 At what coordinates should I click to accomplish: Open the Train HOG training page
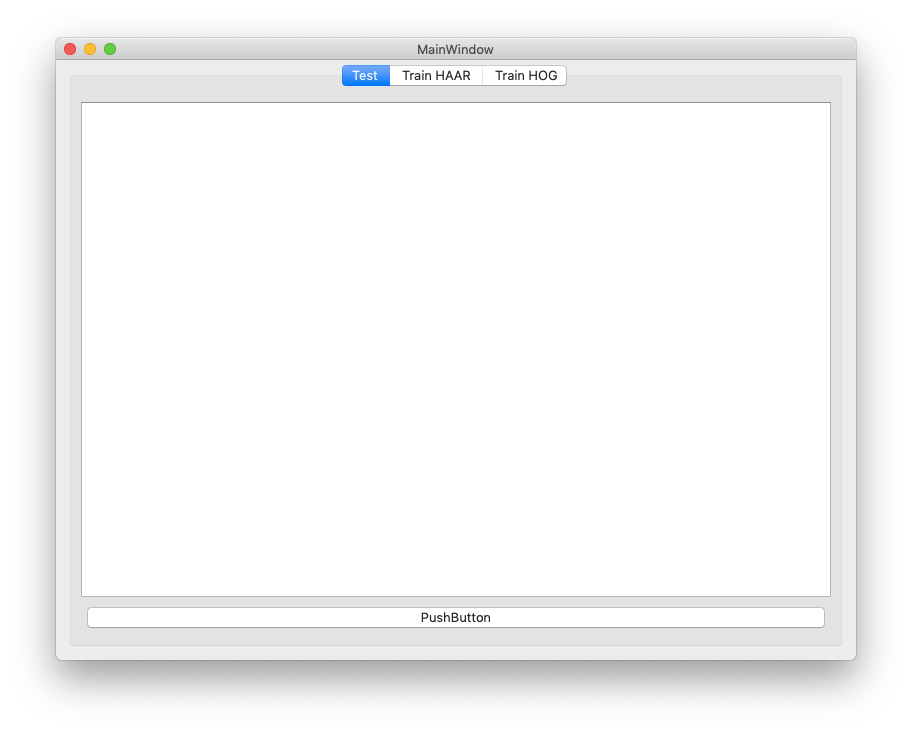pyautogui.click(x=524, y=75)
